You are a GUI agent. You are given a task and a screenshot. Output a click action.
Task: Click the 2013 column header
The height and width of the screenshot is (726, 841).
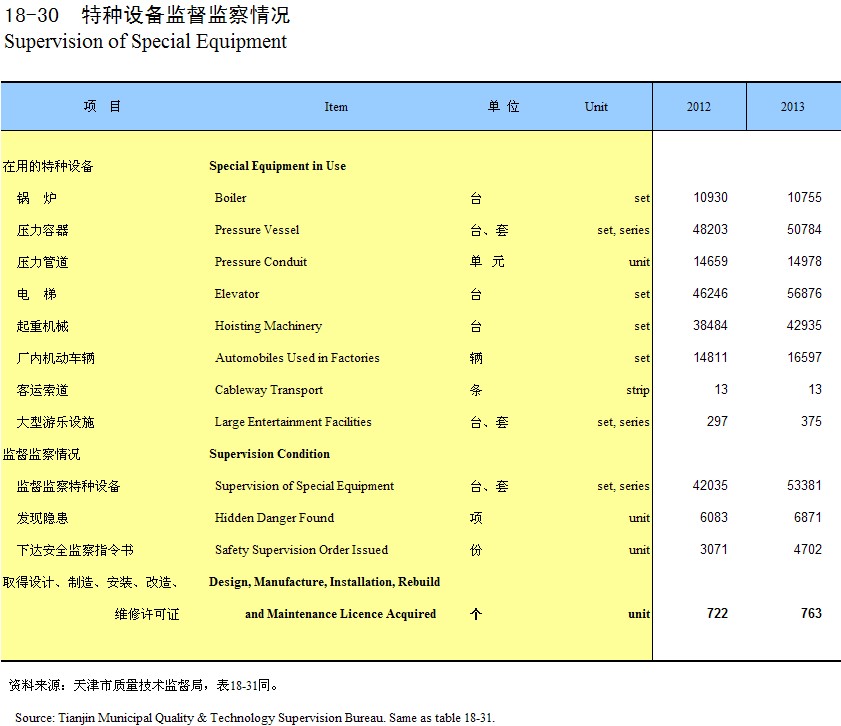(792, 107)
